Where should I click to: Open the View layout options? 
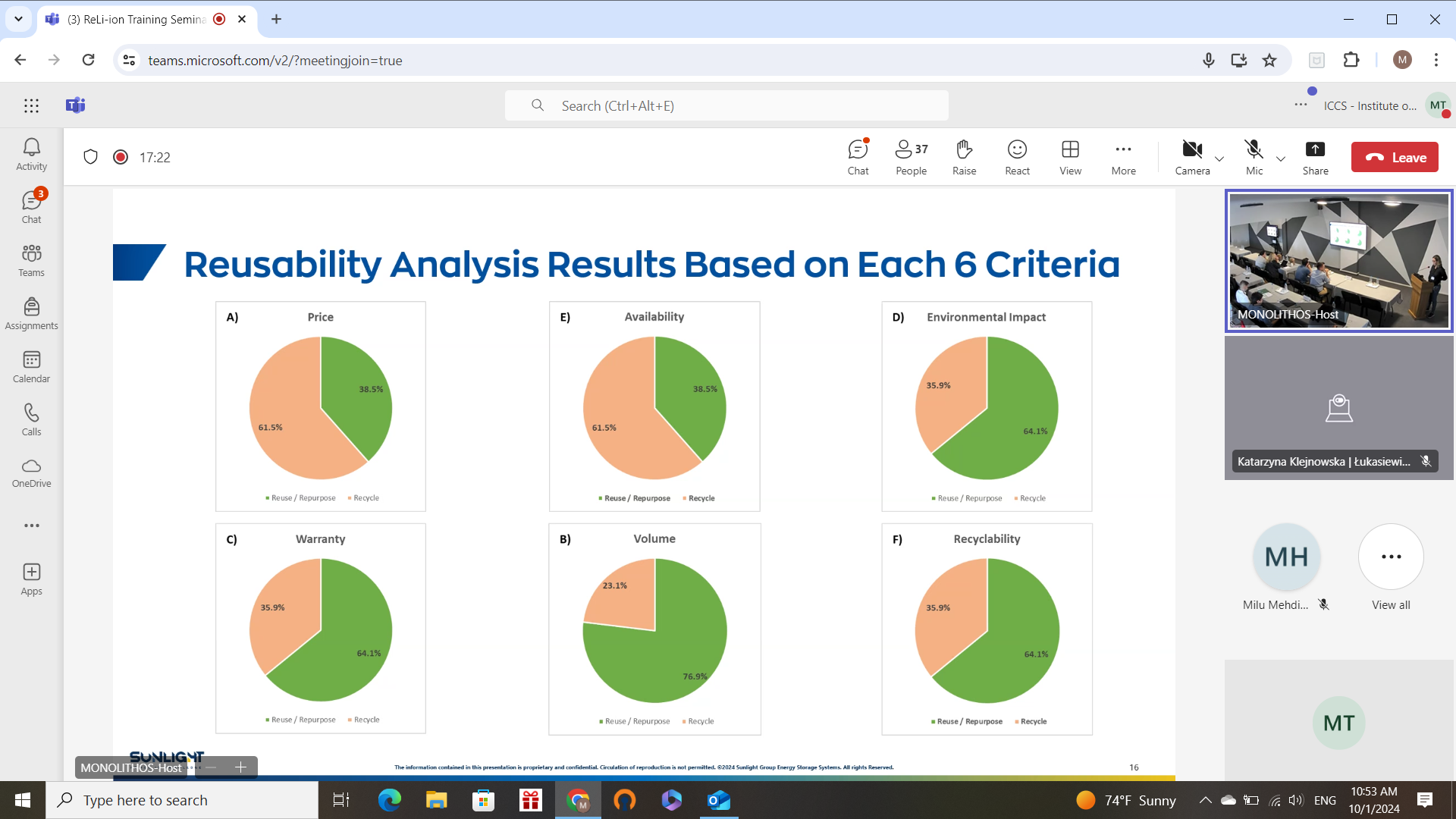click(x=1070, y=157)
